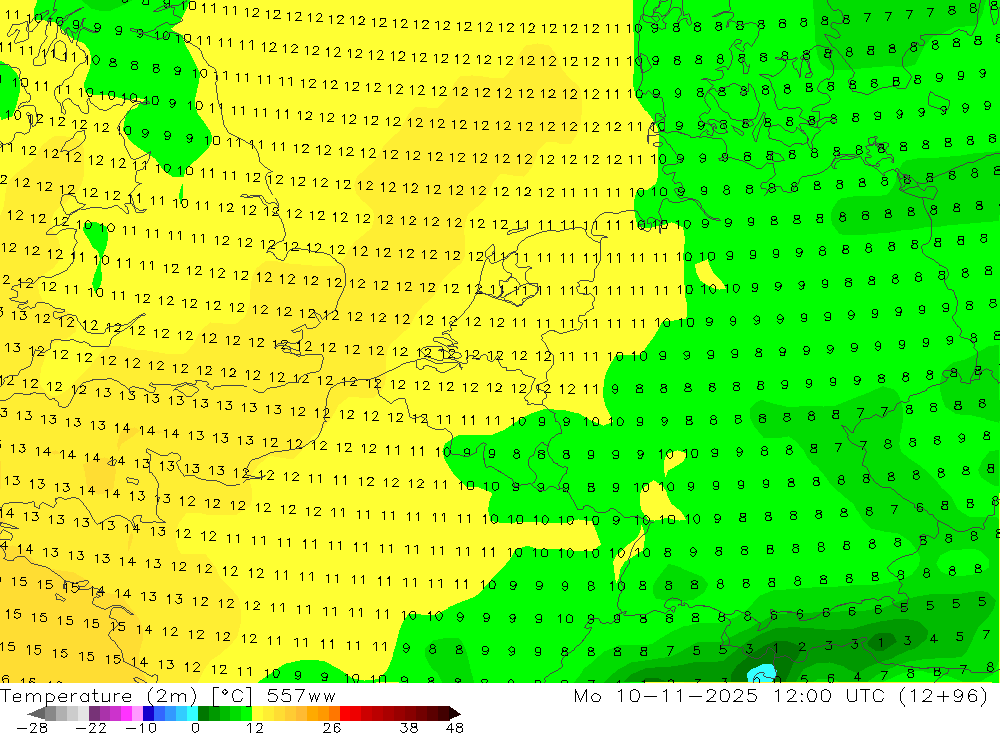Image resolution: width=1000 pixels, height=733 pixels.
Task: Click the -10 legend scale label
Action: point(140,728)
